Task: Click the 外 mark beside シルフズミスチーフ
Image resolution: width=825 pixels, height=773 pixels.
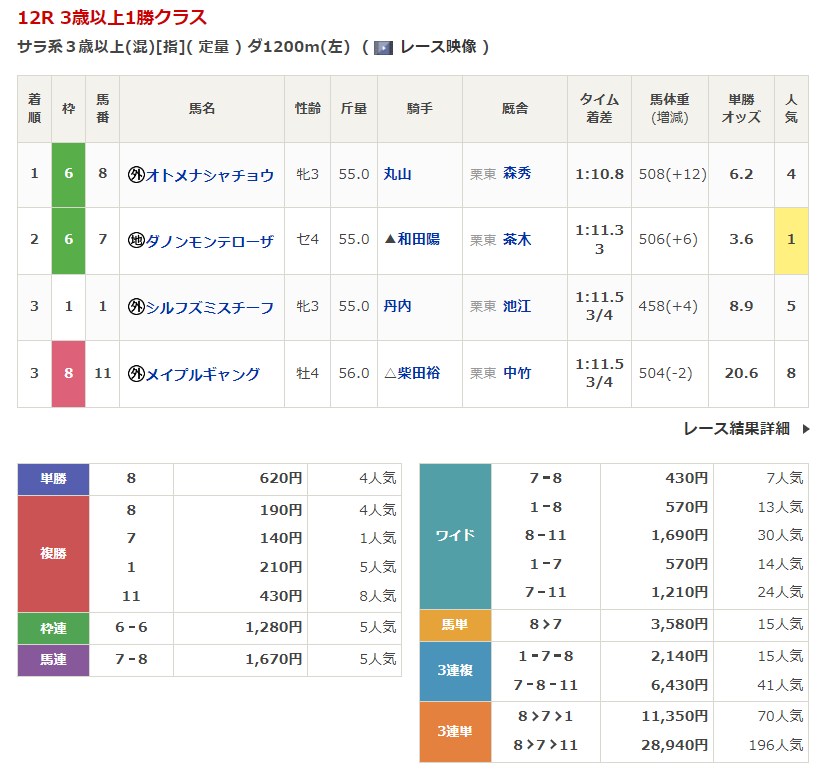Action: pos(137,307)
